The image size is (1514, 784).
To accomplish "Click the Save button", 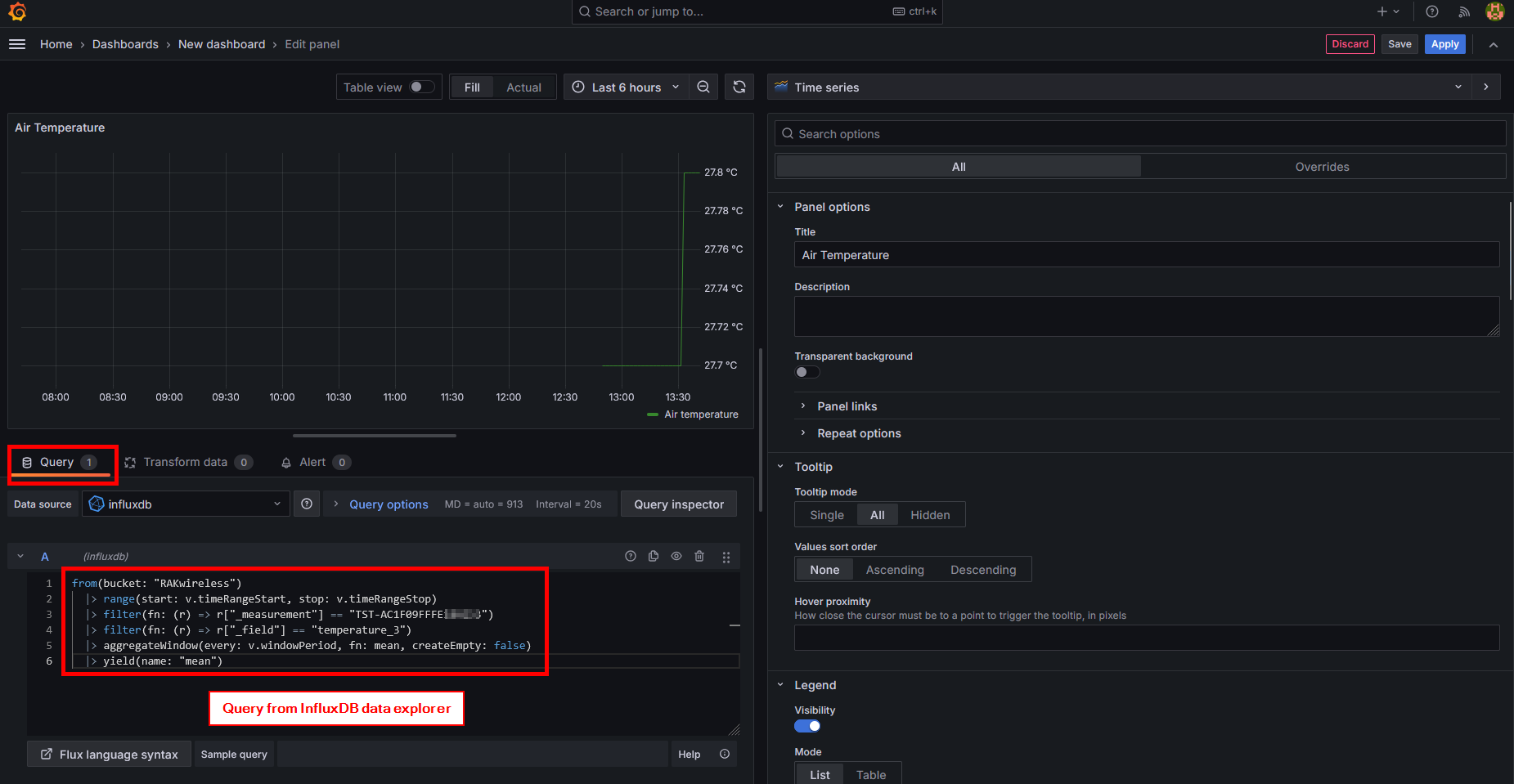I will pos(1399,44).
